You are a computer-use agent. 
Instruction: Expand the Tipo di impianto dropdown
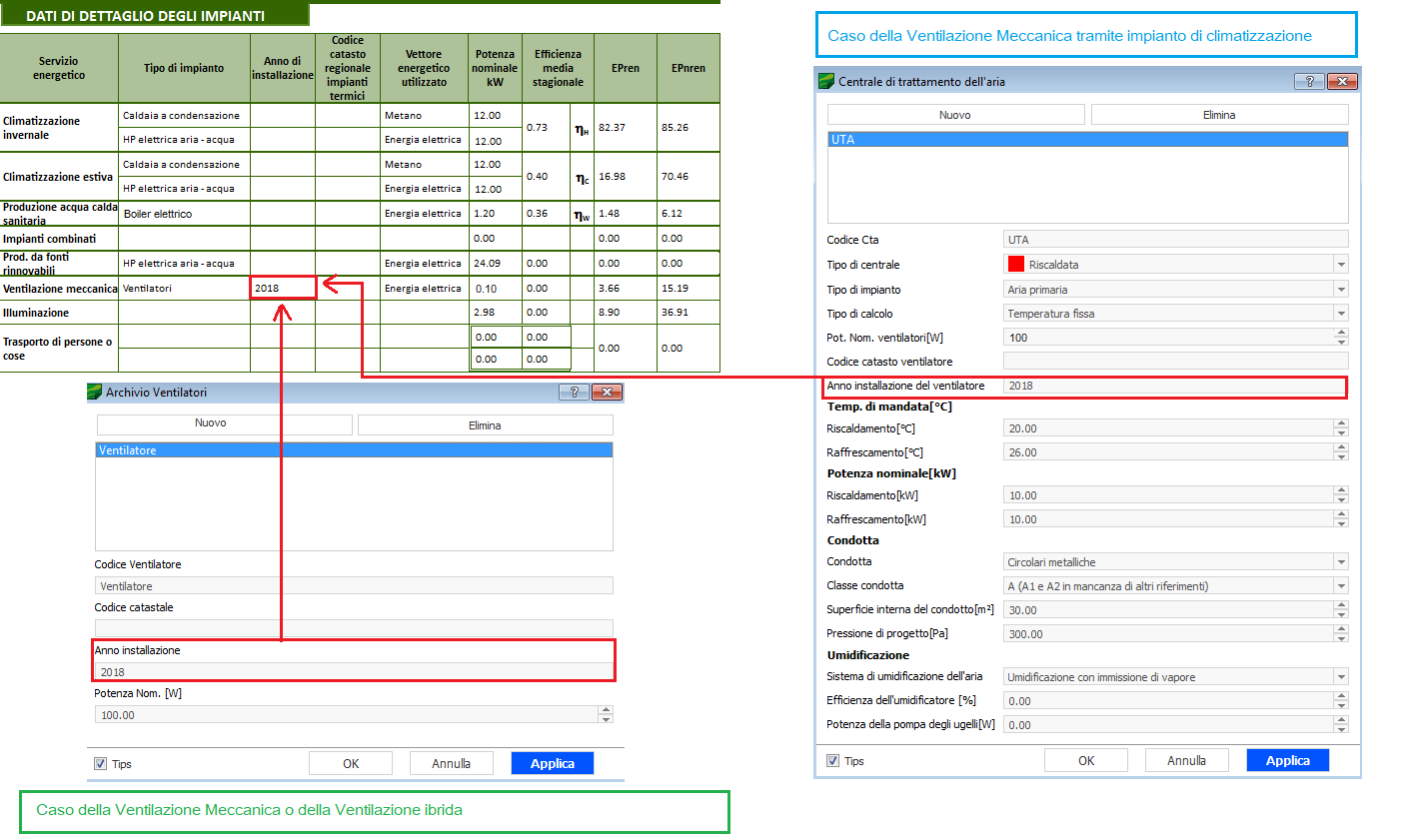click(1341, 290)
